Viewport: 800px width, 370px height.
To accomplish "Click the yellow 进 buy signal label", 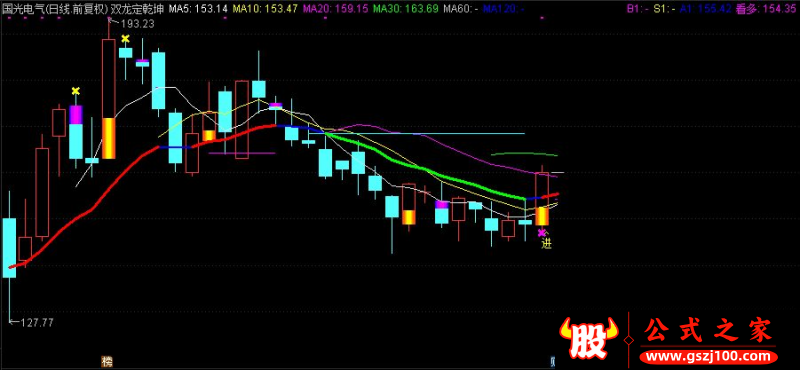I will 546,244.
